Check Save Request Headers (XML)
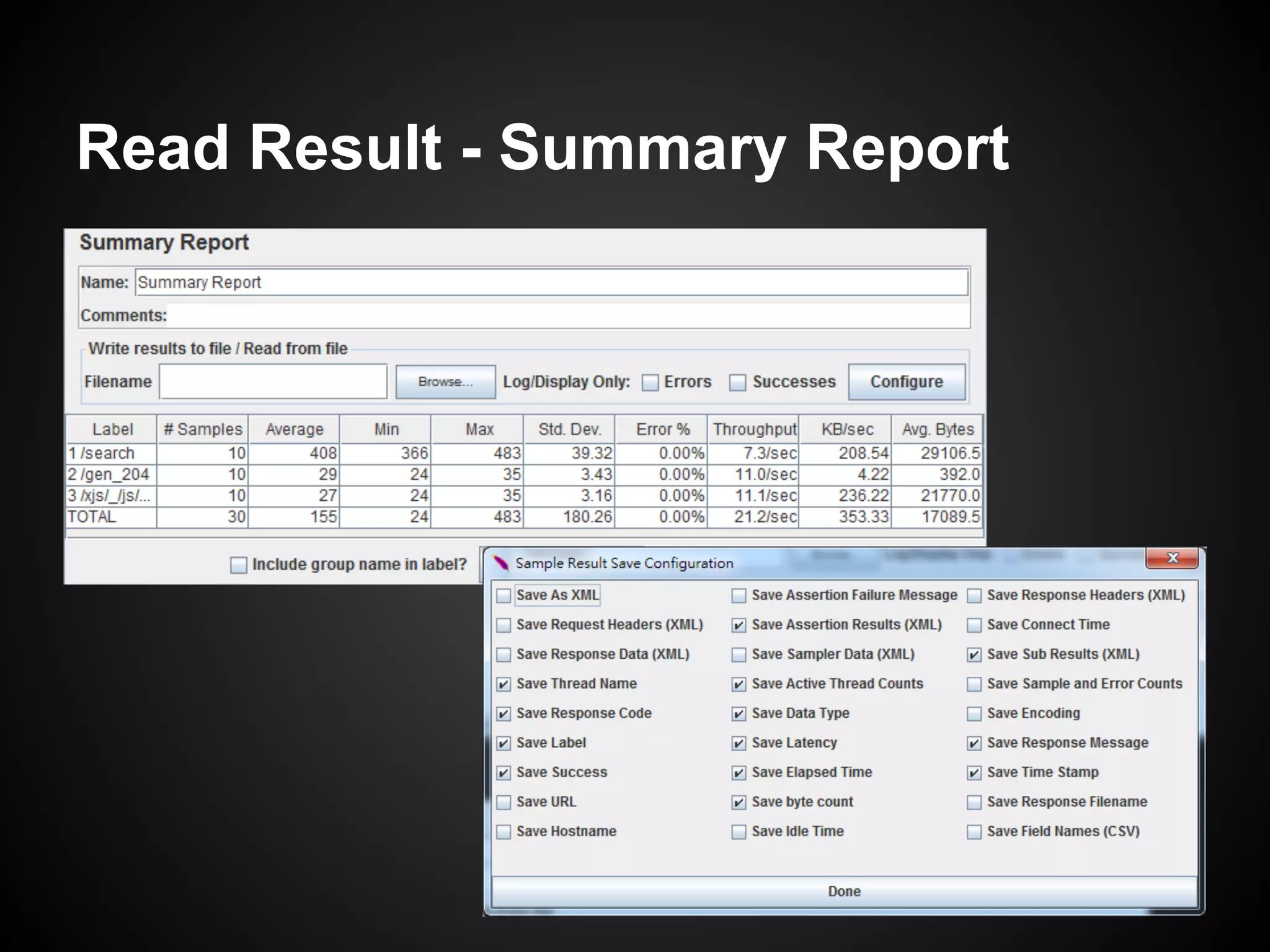Screen dimensions: 1270x952 click(x=504, y=625)
